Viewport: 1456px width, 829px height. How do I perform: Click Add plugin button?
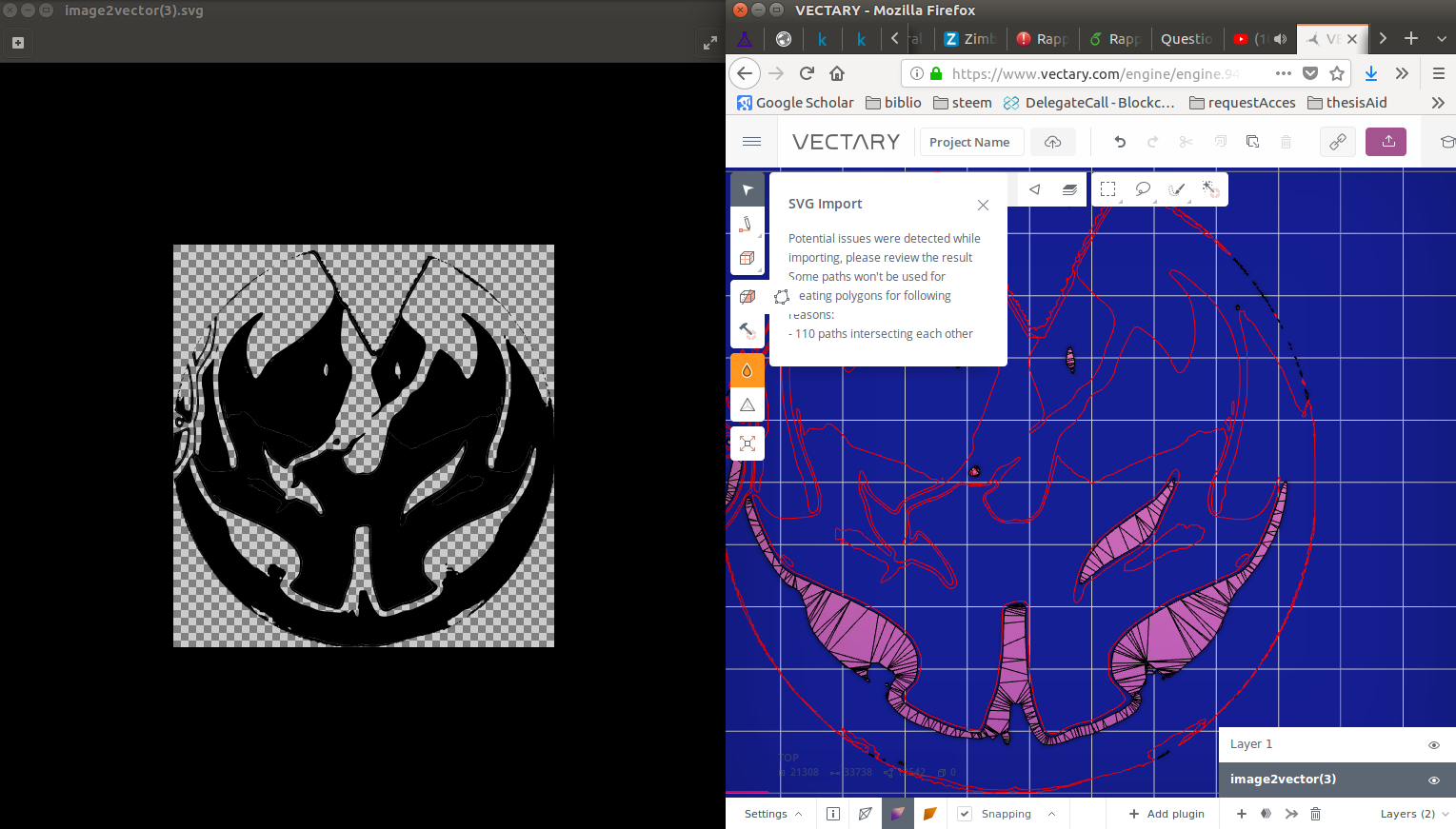1167,814
